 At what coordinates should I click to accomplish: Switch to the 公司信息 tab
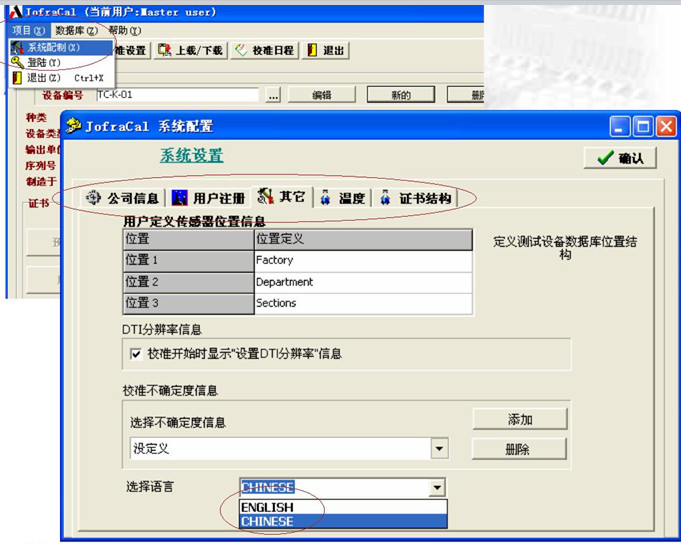[x=123, y=198]
